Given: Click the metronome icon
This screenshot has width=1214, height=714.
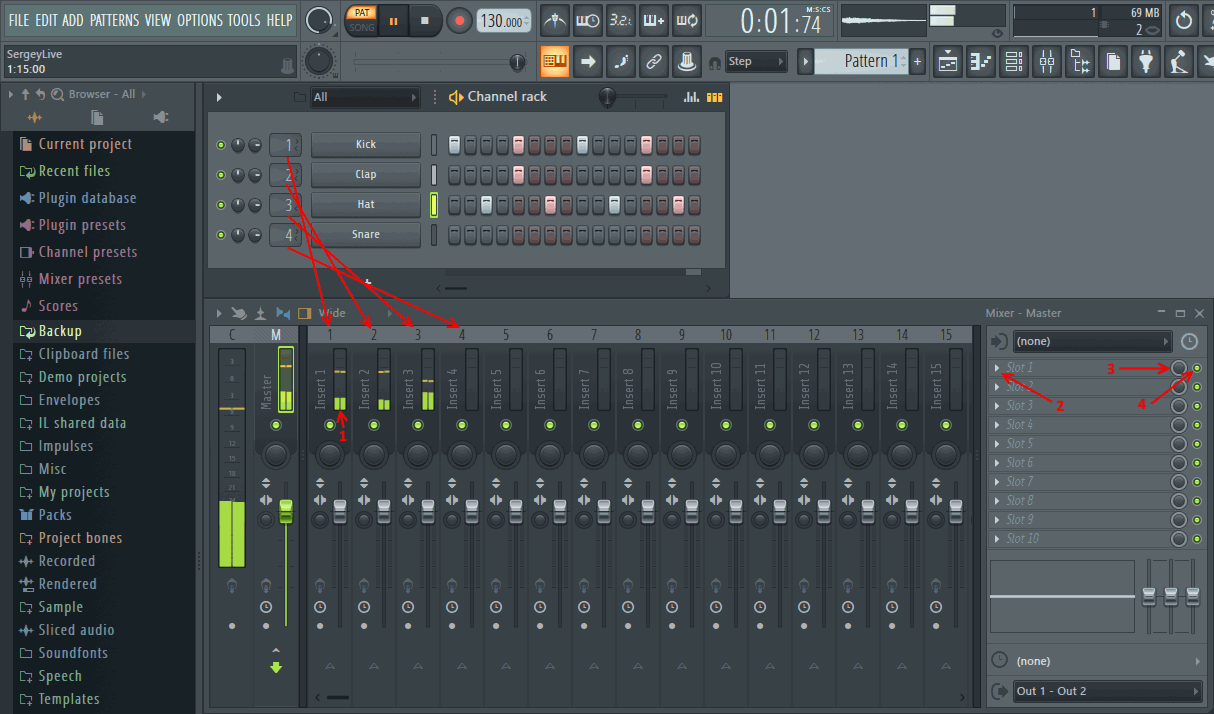Looking at the screenshot, I should [555, 20].
